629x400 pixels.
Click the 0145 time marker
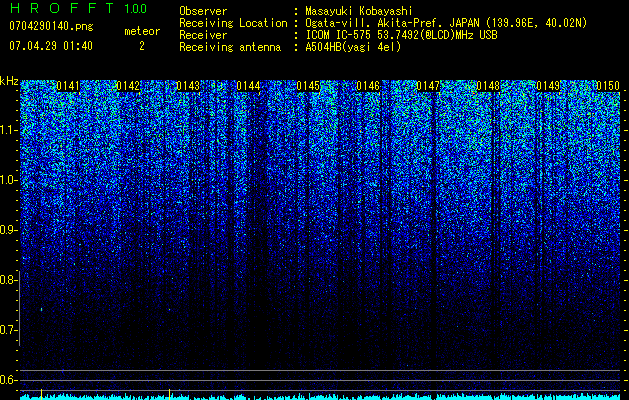coord(308,86)
